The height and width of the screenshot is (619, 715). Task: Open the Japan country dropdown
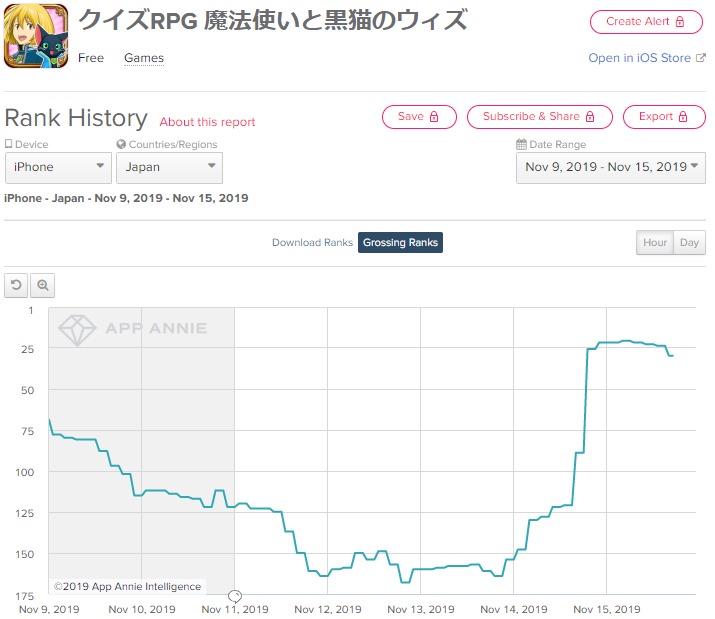(x=169, y=167)
